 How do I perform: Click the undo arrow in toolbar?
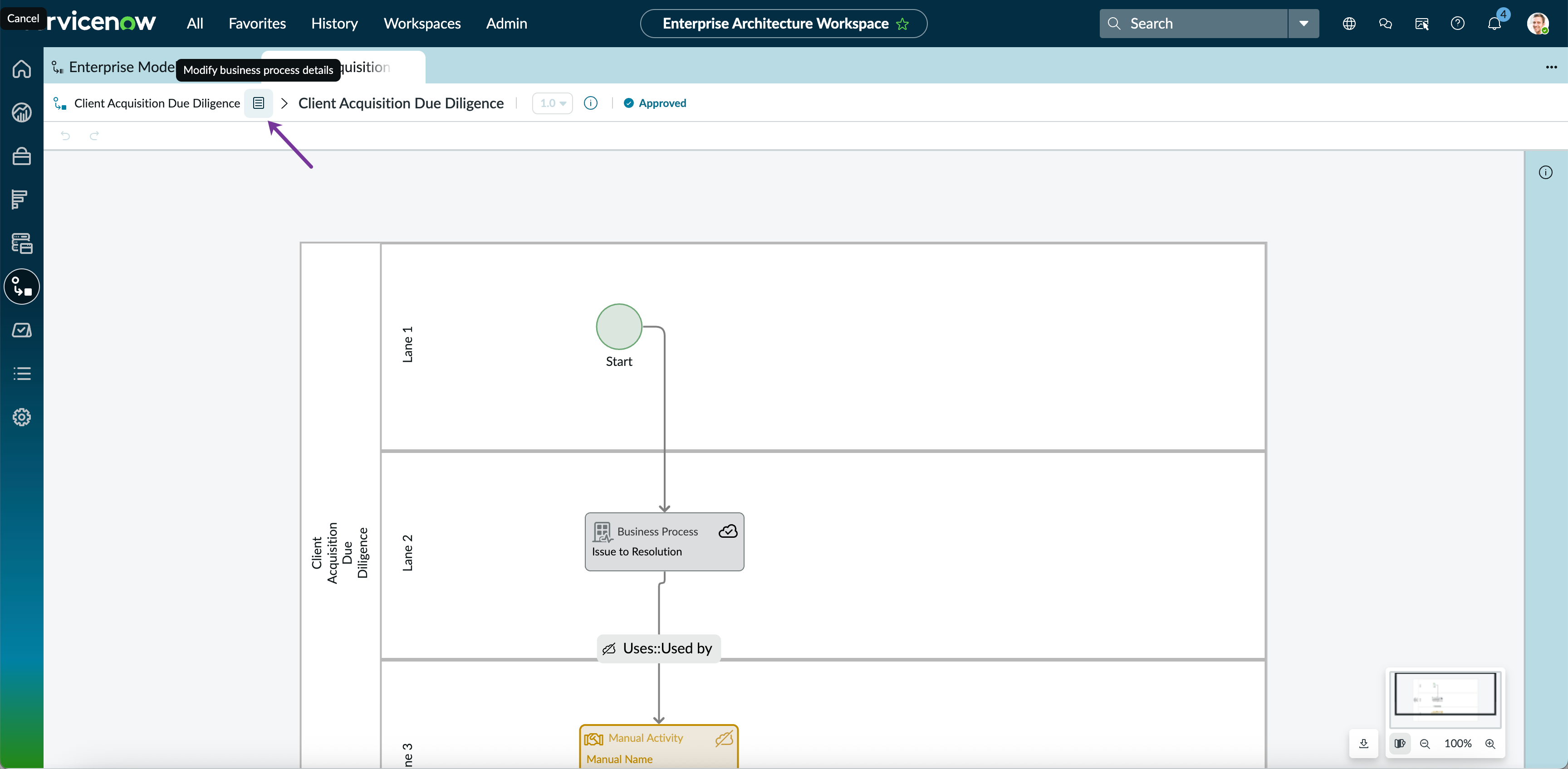pos(65,136)
